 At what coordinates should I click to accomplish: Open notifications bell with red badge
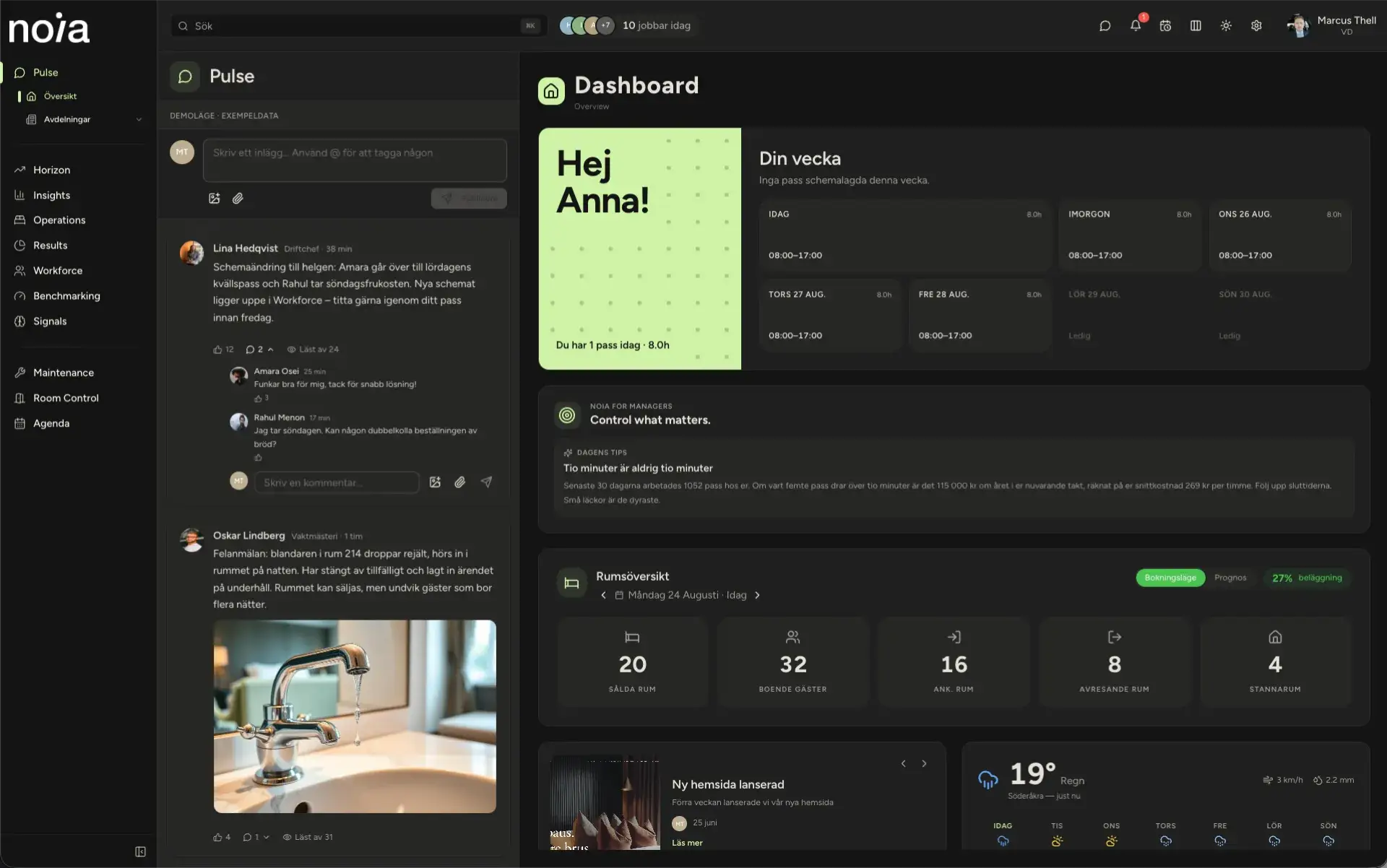coord(1136,25)
